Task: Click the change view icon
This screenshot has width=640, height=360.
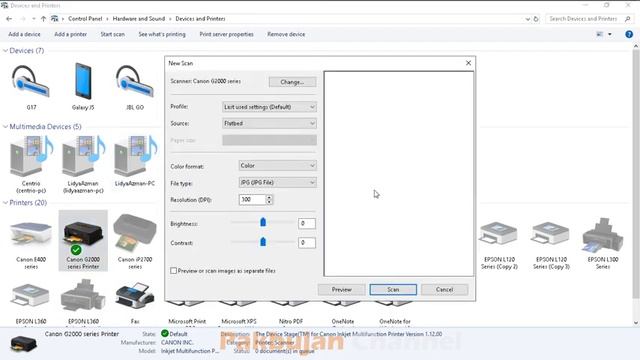Action: point(600,34)
